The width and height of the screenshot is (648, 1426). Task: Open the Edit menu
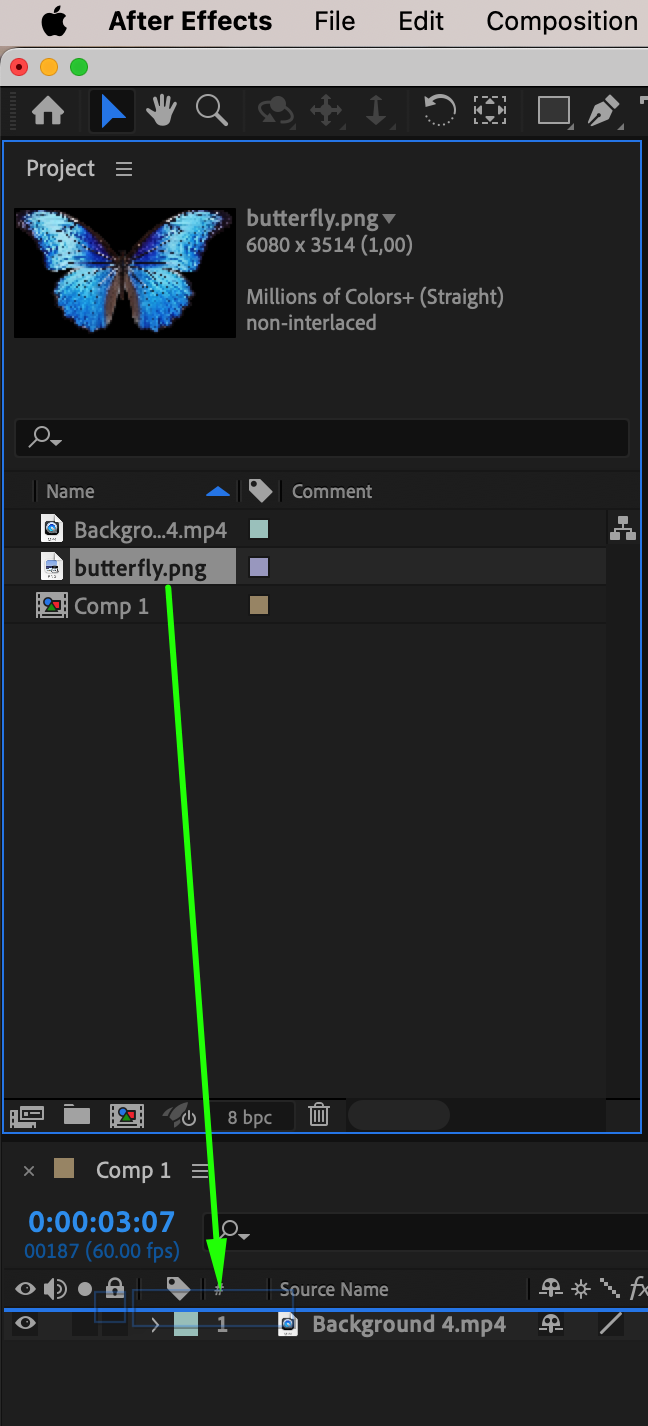pyautogui.click(x=421, y=21)
